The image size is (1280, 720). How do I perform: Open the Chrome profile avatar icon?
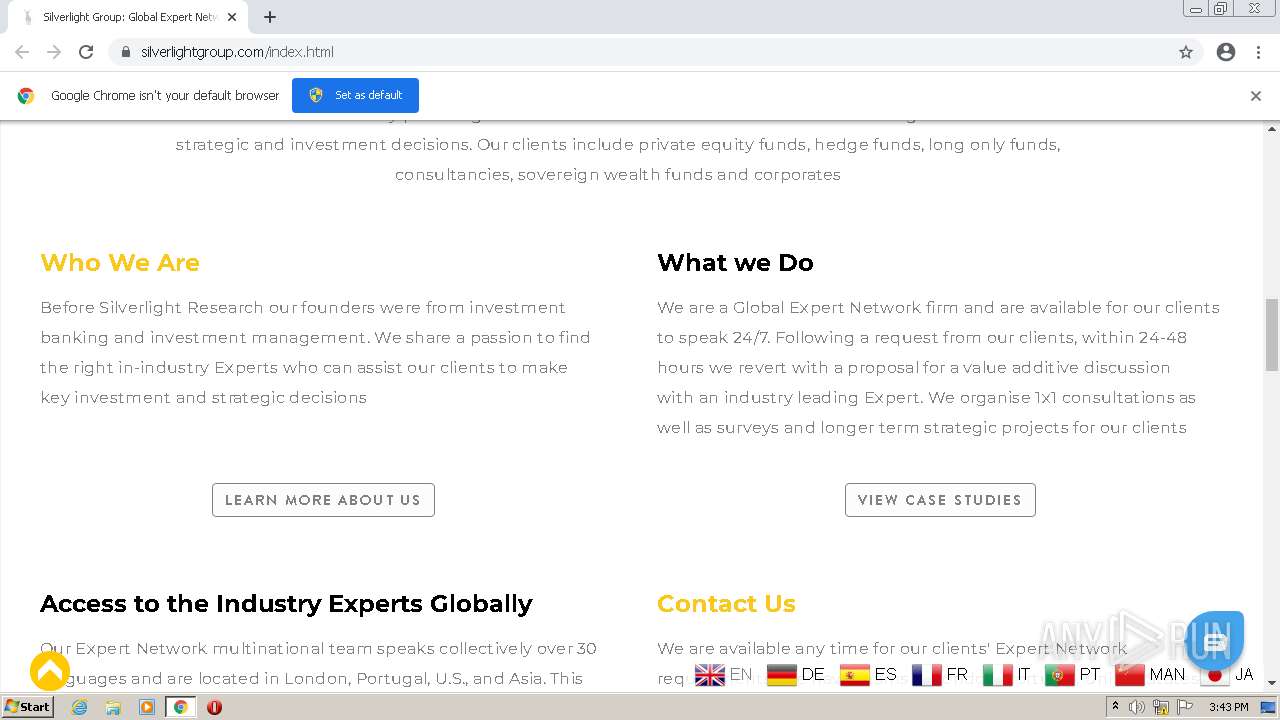(1226, 52)
